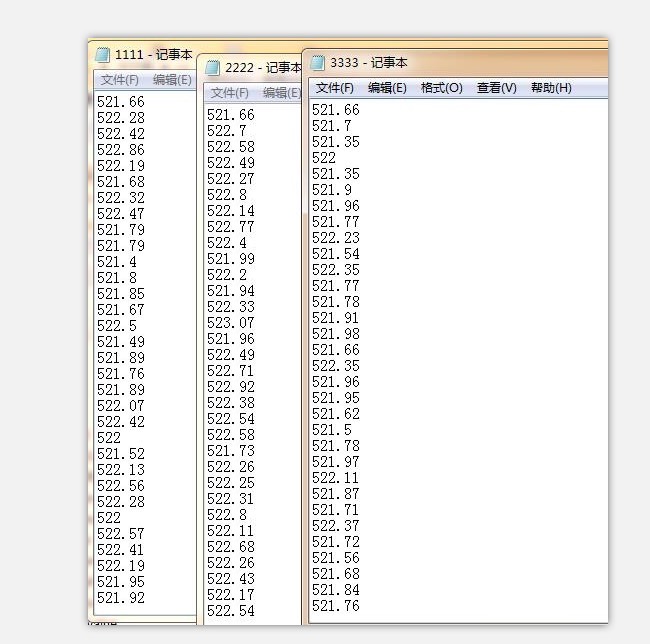Click value 522.92 in the 2222 window
The width and height of the screenshot is (650, 644).
(x=230, y=387)
